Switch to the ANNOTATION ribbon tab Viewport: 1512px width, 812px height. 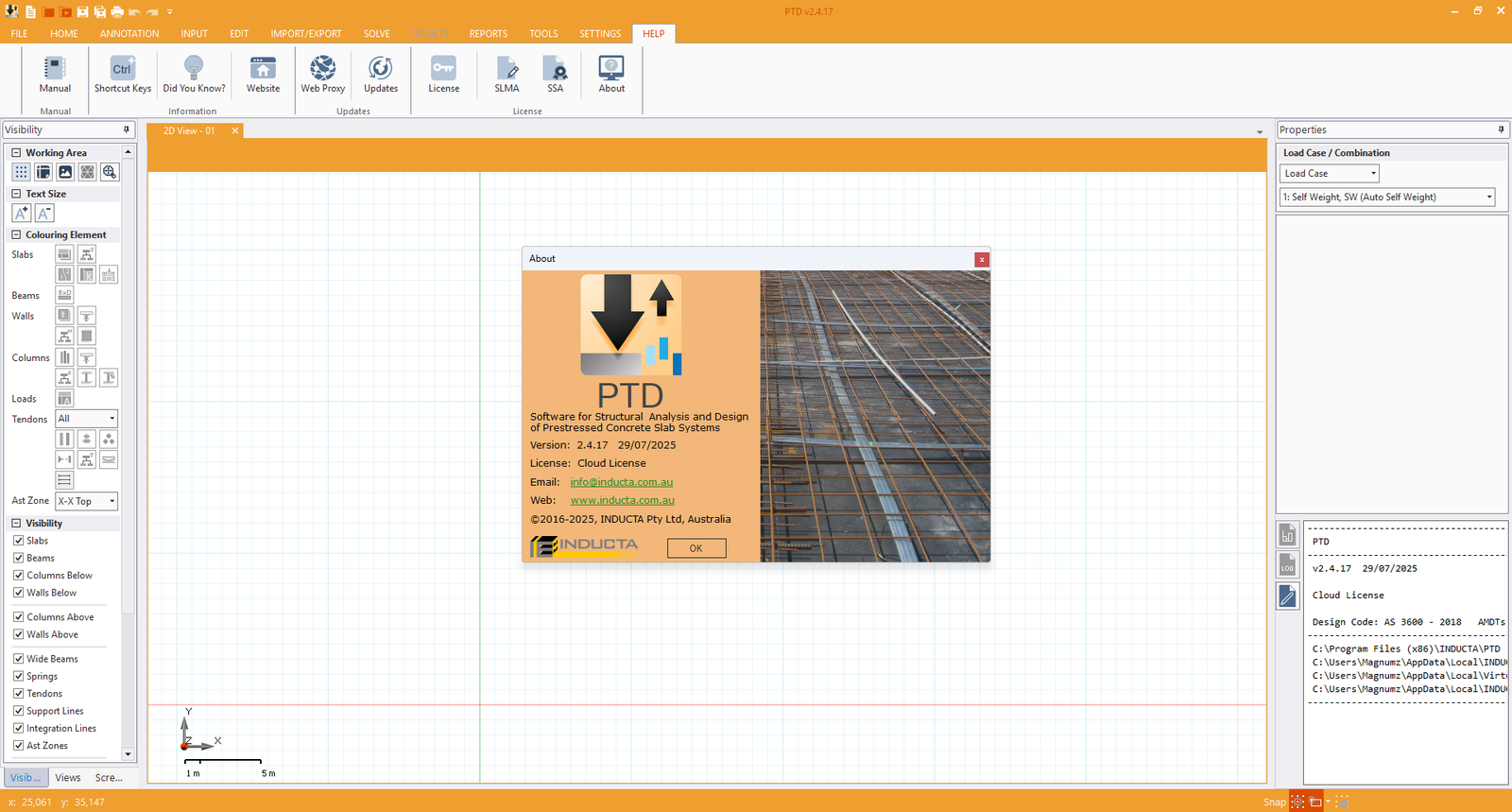(x=129, y=33)
